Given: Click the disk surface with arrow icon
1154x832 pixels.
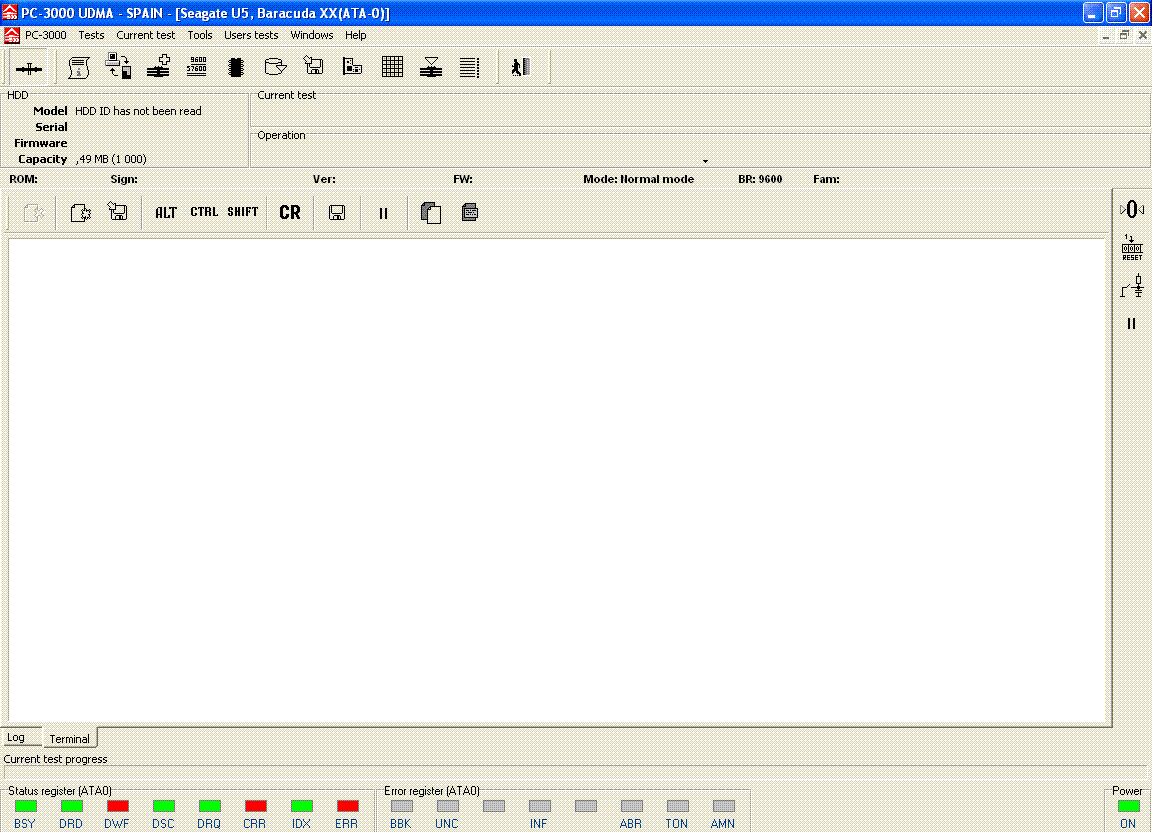Looking at the screenshot, I should pos(275,67).
